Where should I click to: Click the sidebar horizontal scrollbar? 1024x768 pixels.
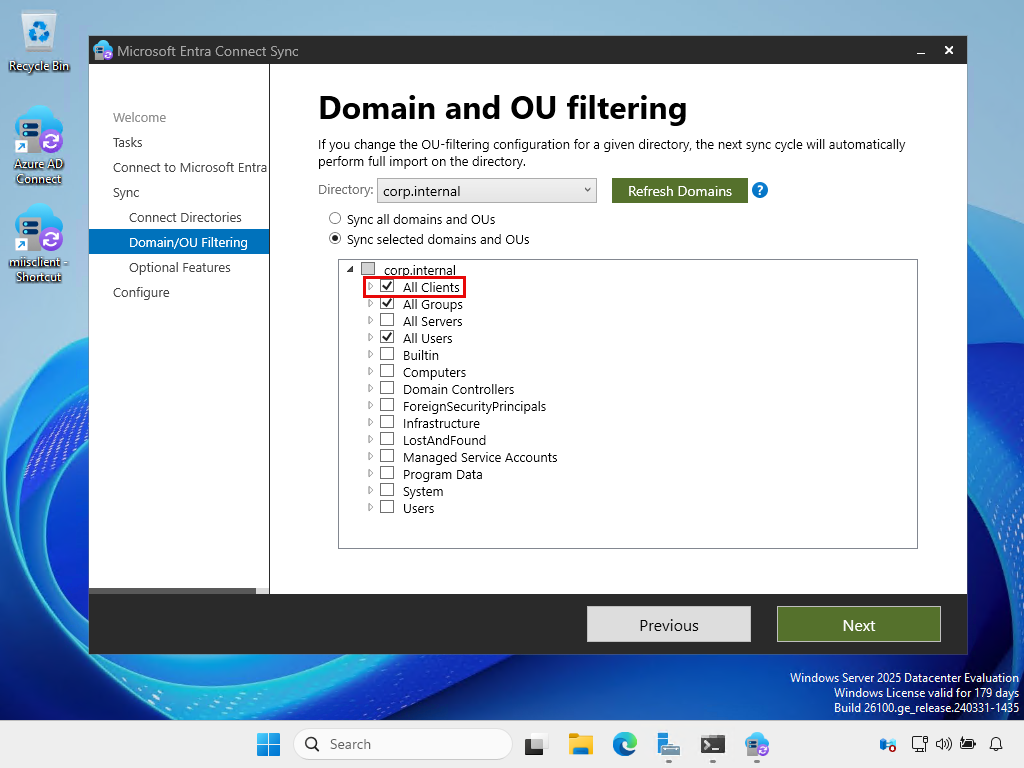coord(172,591)
